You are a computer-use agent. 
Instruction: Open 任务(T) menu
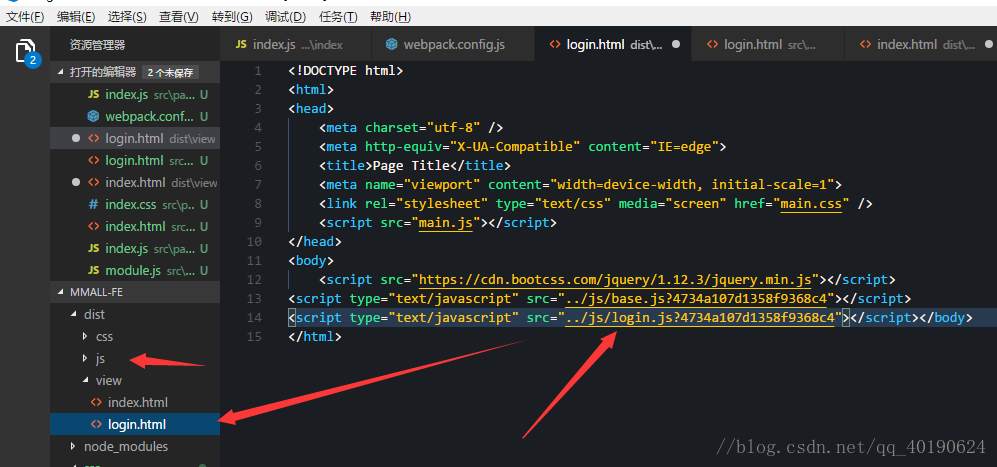338,17
